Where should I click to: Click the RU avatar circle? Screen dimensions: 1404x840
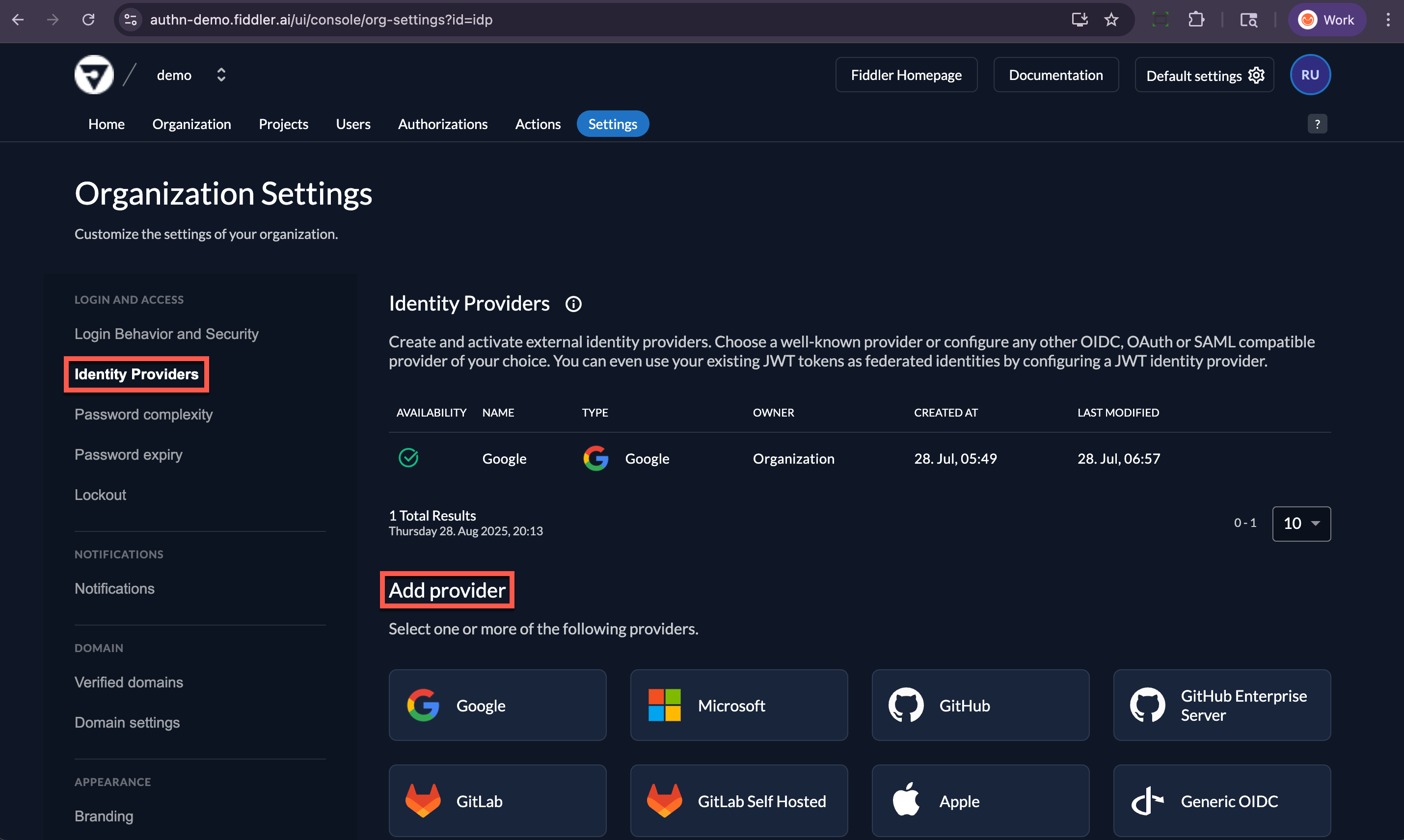click(x=1310, y=74)
